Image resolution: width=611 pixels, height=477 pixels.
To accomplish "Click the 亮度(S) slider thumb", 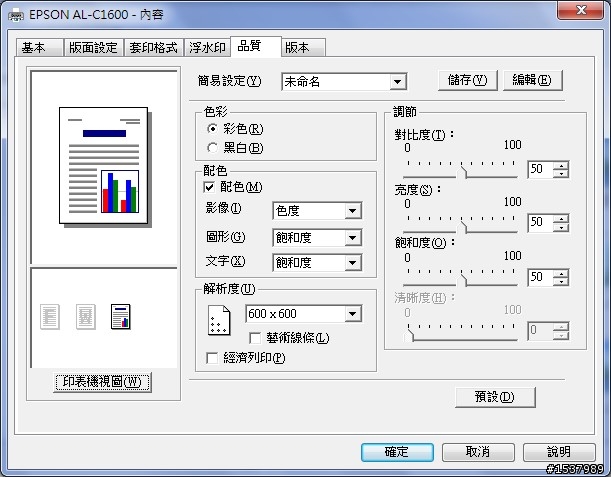I will (x=462, y=227).
